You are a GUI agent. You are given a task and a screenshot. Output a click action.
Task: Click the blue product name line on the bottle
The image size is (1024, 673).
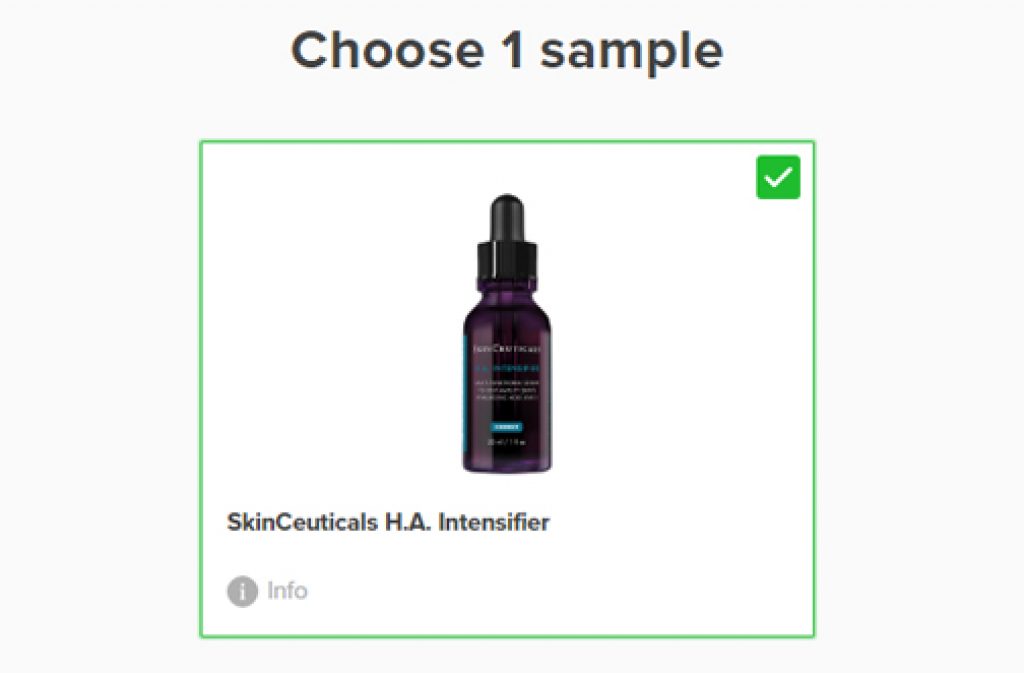click(507, 368)
